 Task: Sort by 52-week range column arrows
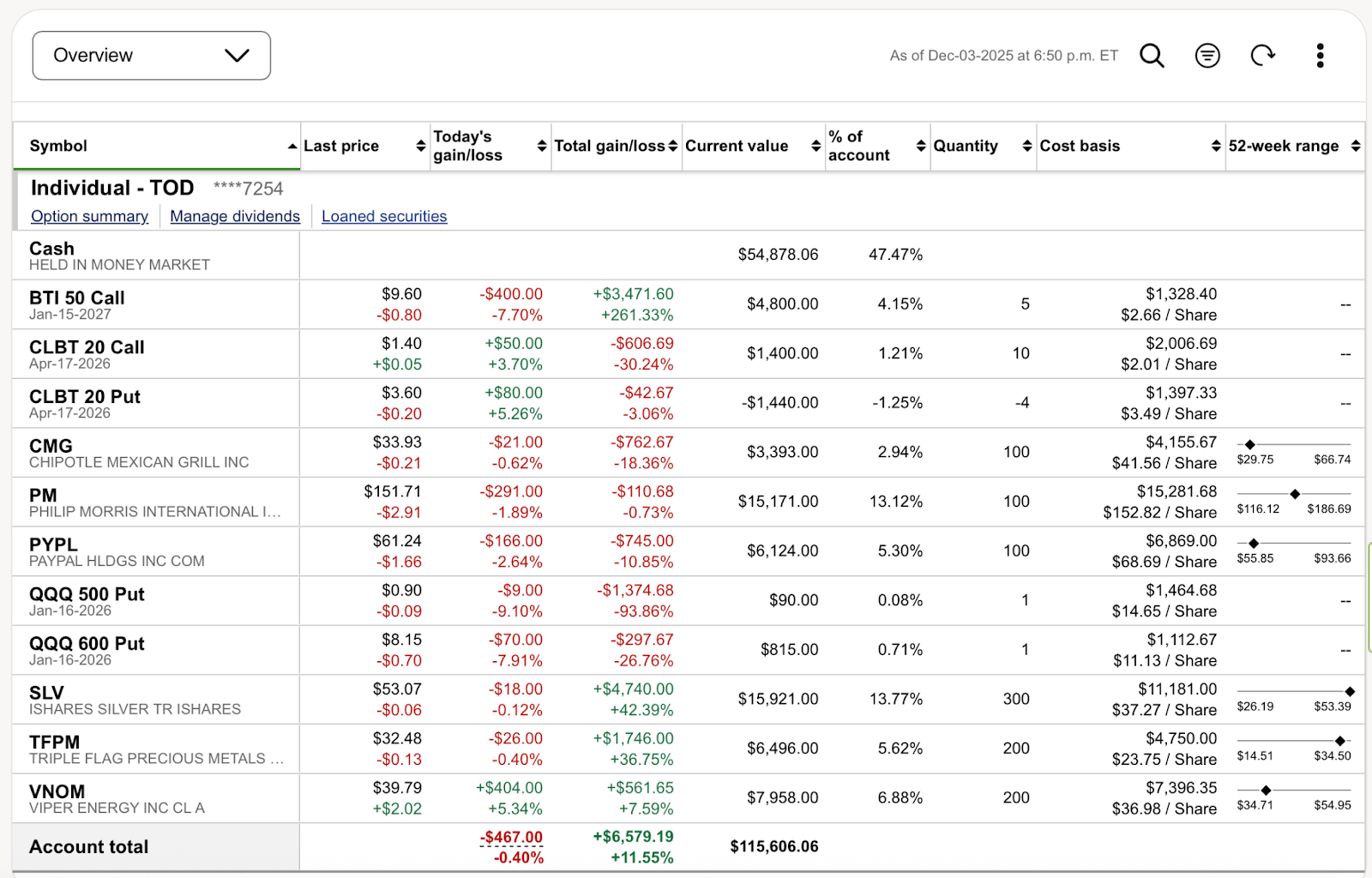point(1355,147)
